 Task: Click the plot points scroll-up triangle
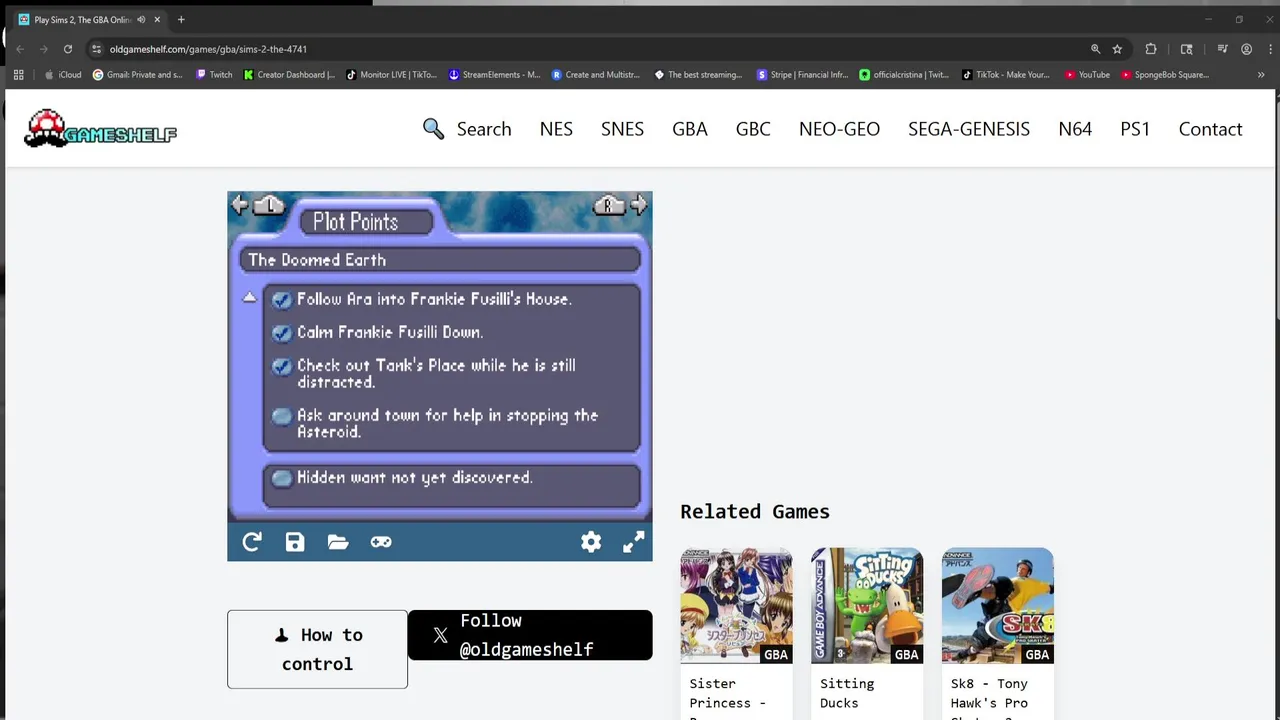point(249,298)
